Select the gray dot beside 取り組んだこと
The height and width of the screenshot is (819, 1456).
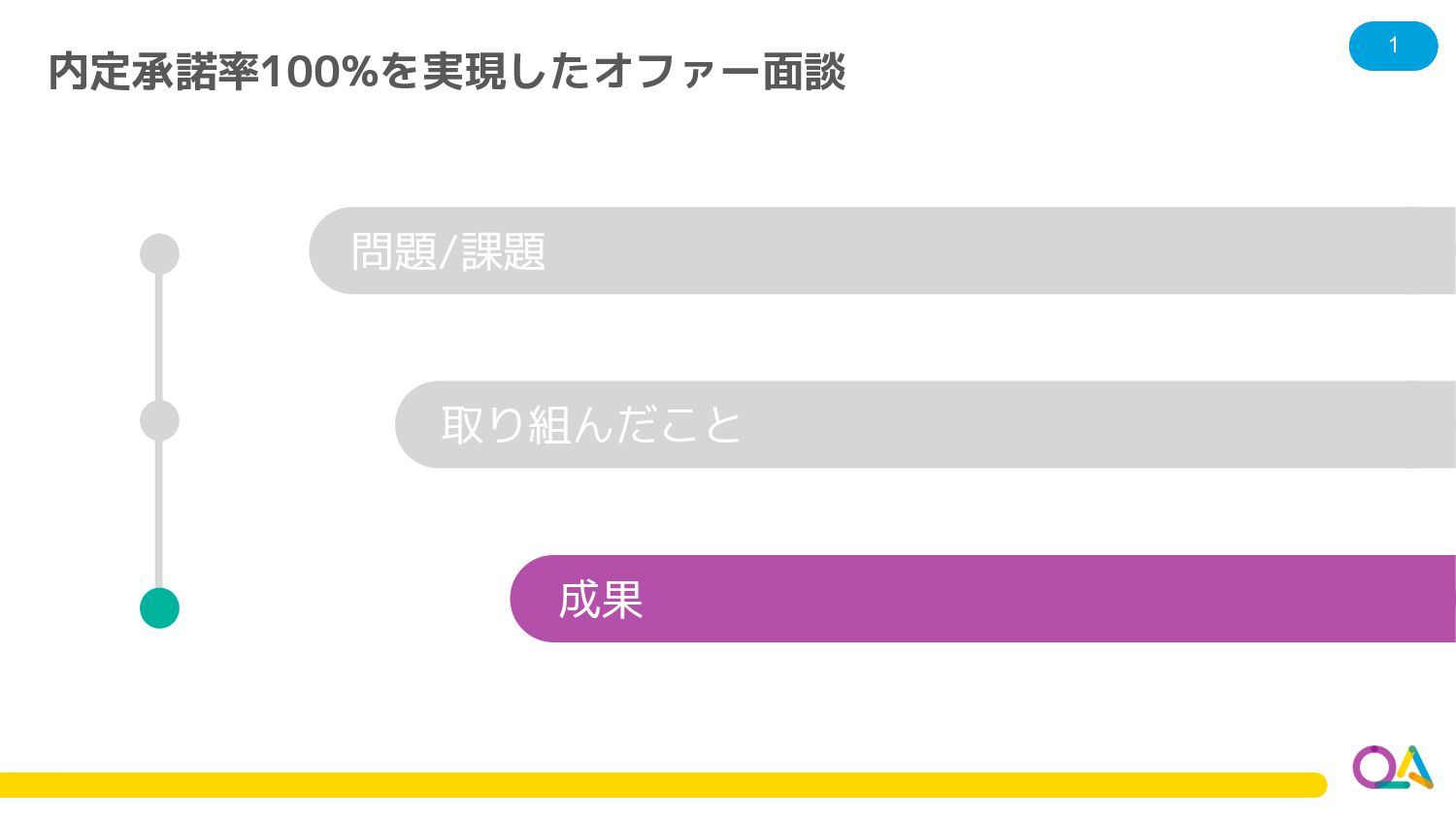click(x=159, y=420)
